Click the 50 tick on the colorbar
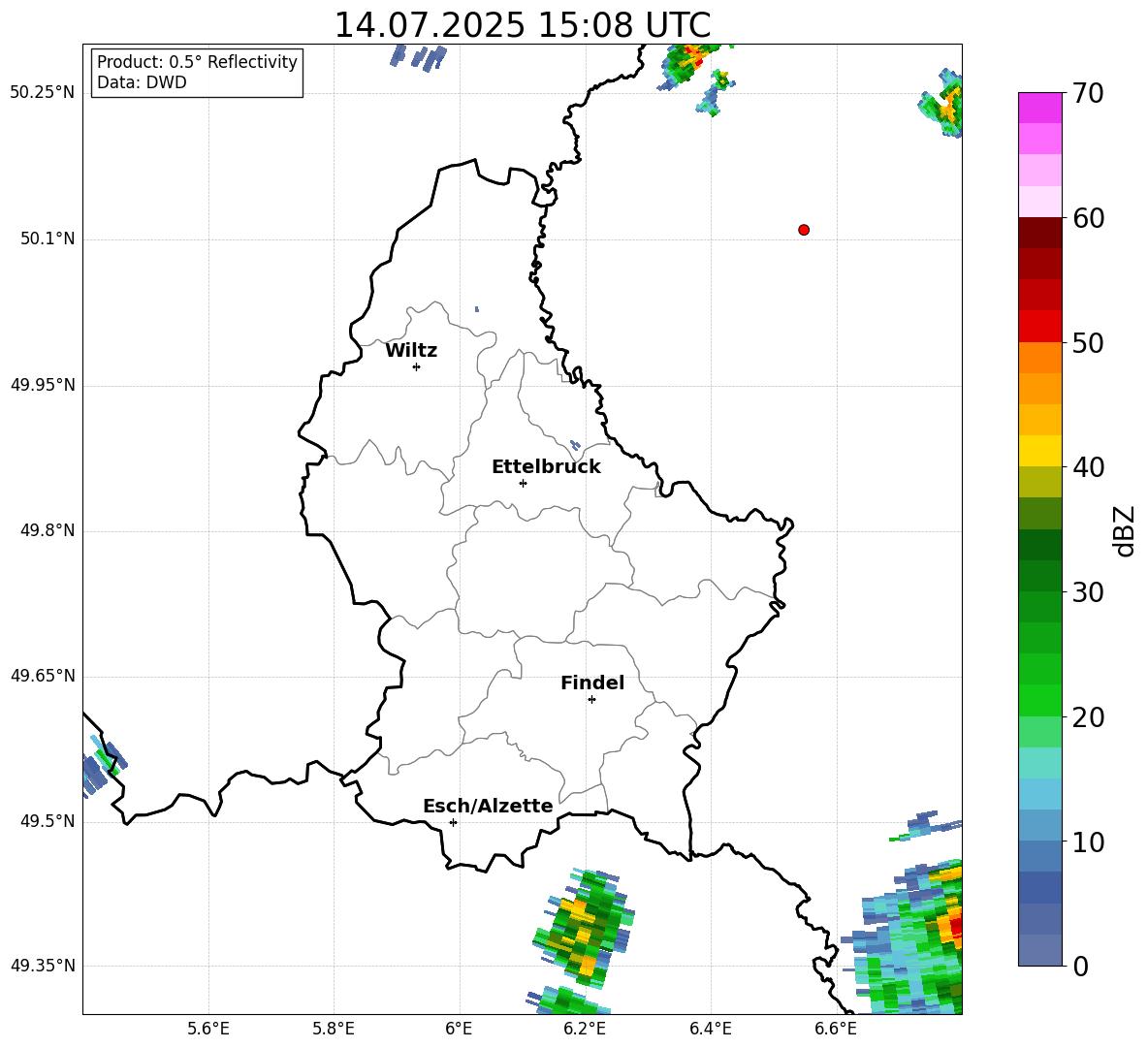 [1088, 342]
